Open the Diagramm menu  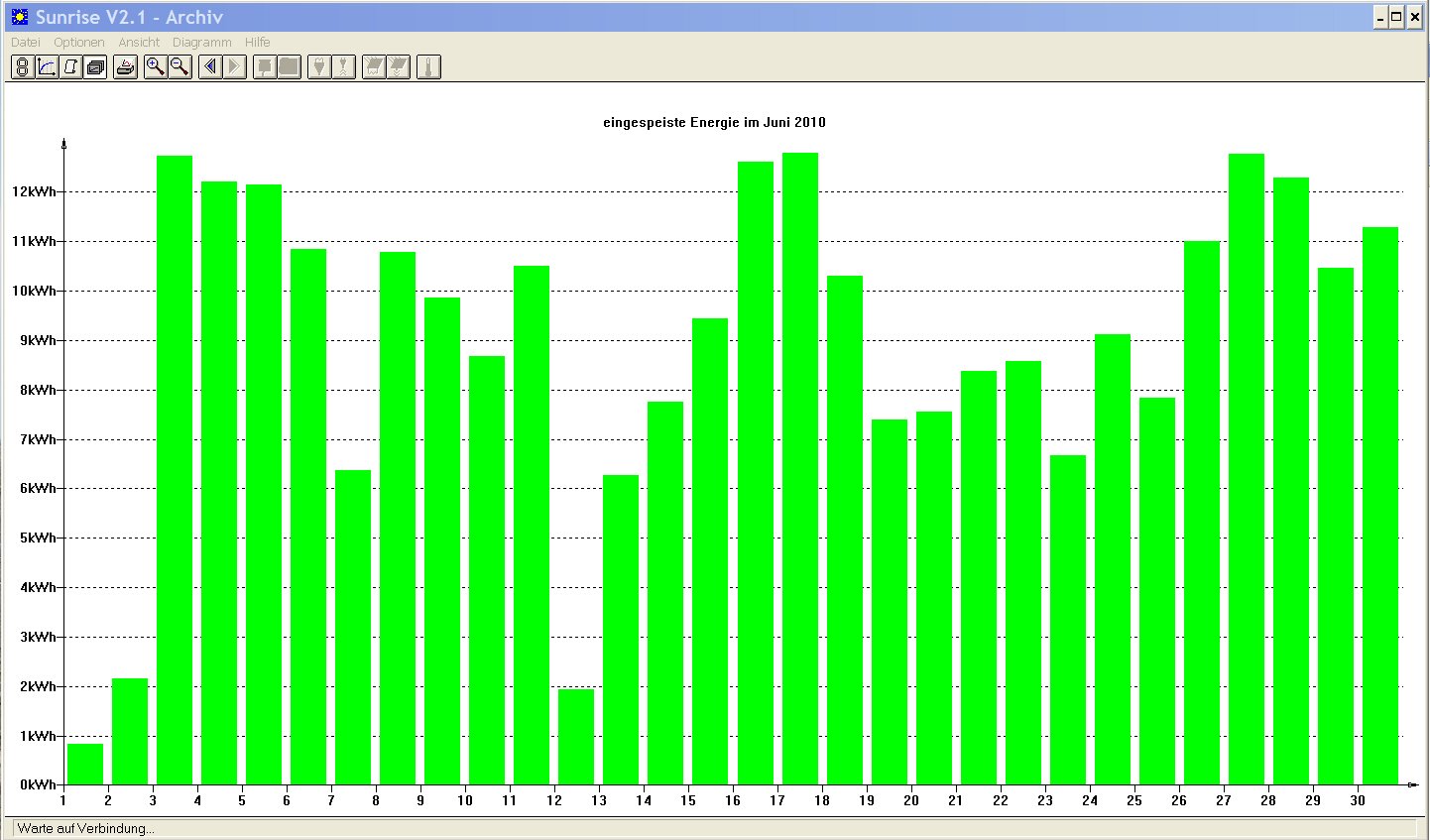pos(202,43)
